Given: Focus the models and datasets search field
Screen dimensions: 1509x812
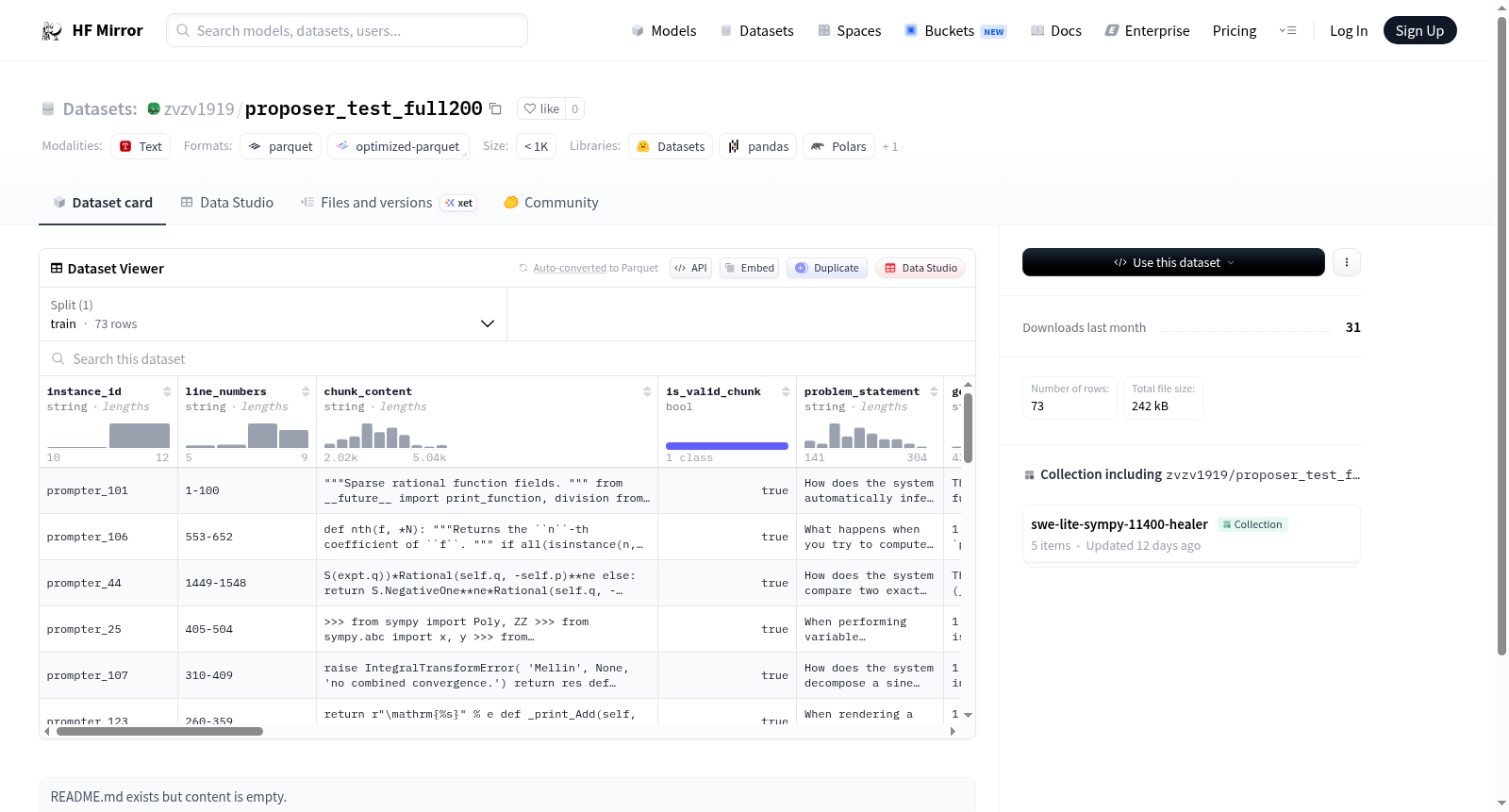Looking at the screenshot, I should [347, 30].
